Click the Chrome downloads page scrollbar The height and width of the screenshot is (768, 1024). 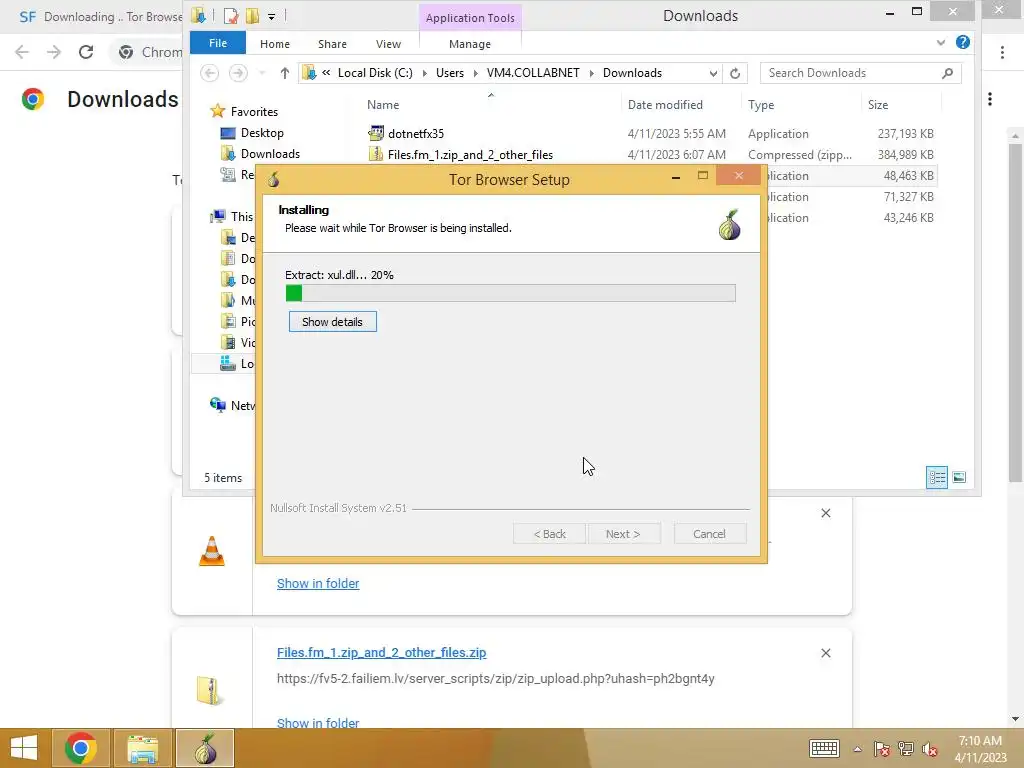coord(1015,312)
